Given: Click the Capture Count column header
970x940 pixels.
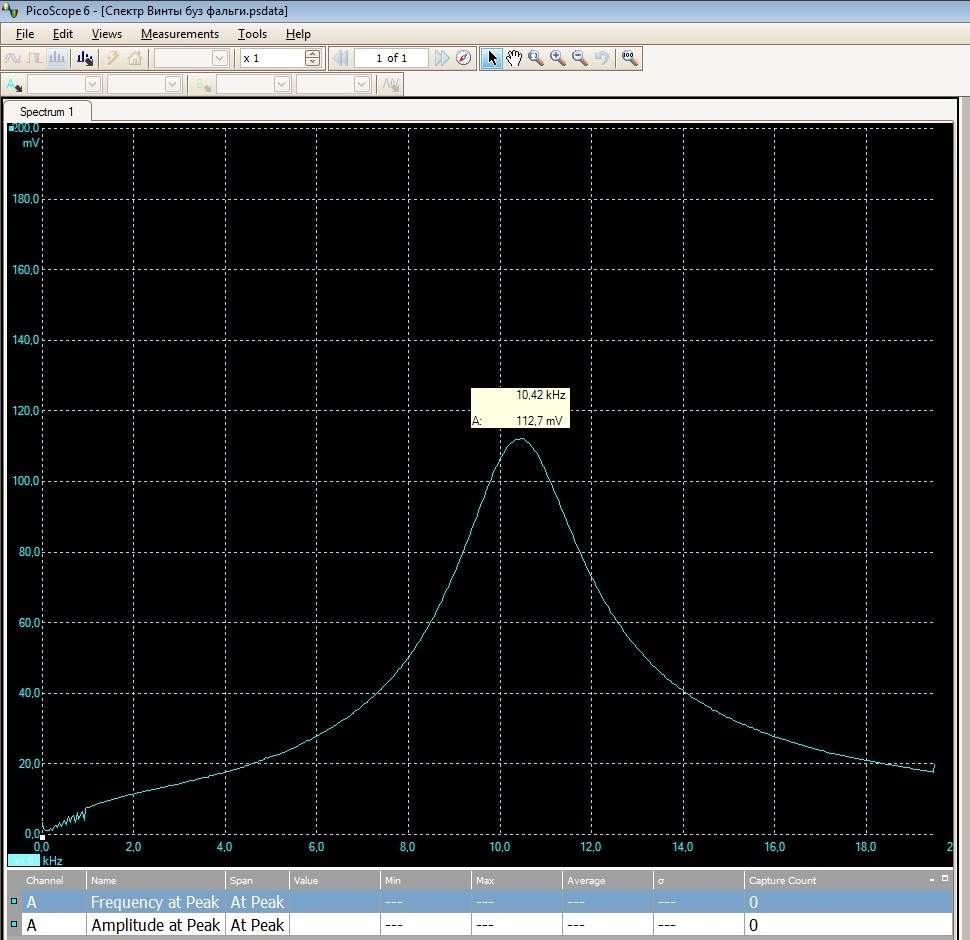Looking at the screenshot, I should pyautogui.click(x=782, y=881).
